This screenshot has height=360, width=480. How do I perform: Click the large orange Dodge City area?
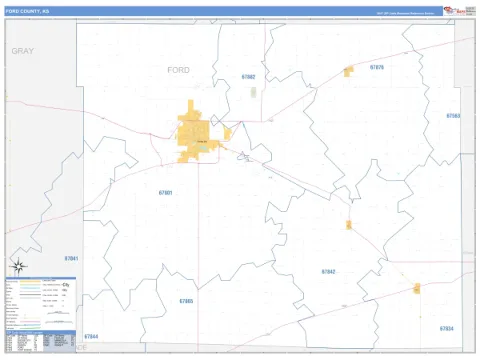click(193, 133)
